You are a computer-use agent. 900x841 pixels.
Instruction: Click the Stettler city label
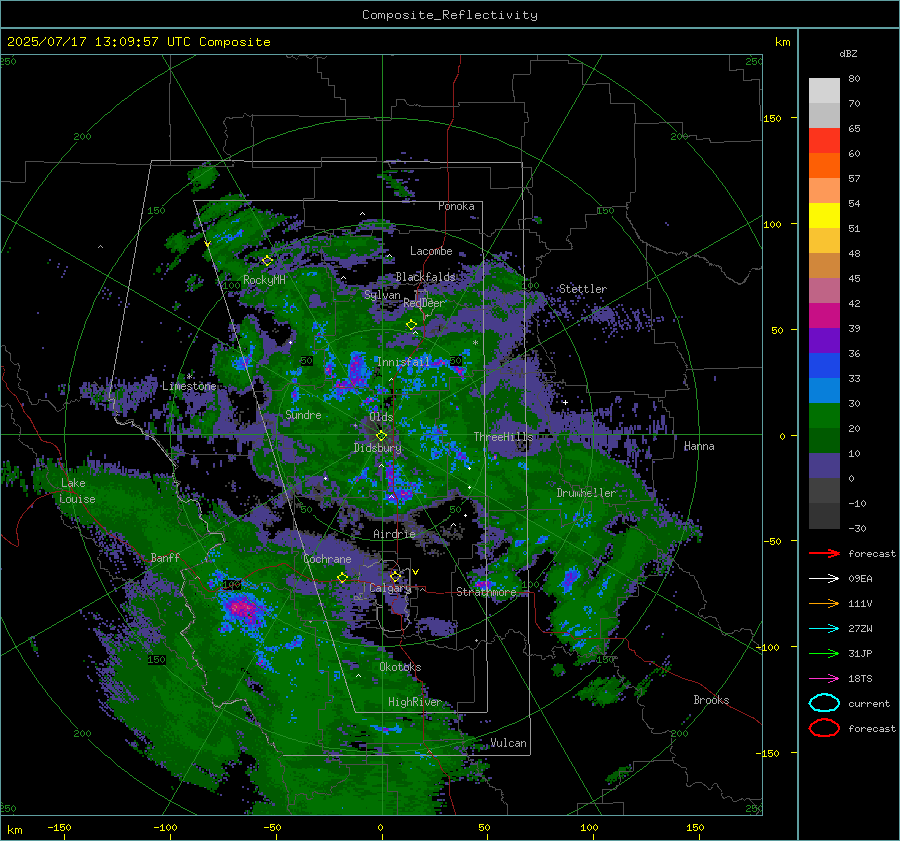[583, 289]
